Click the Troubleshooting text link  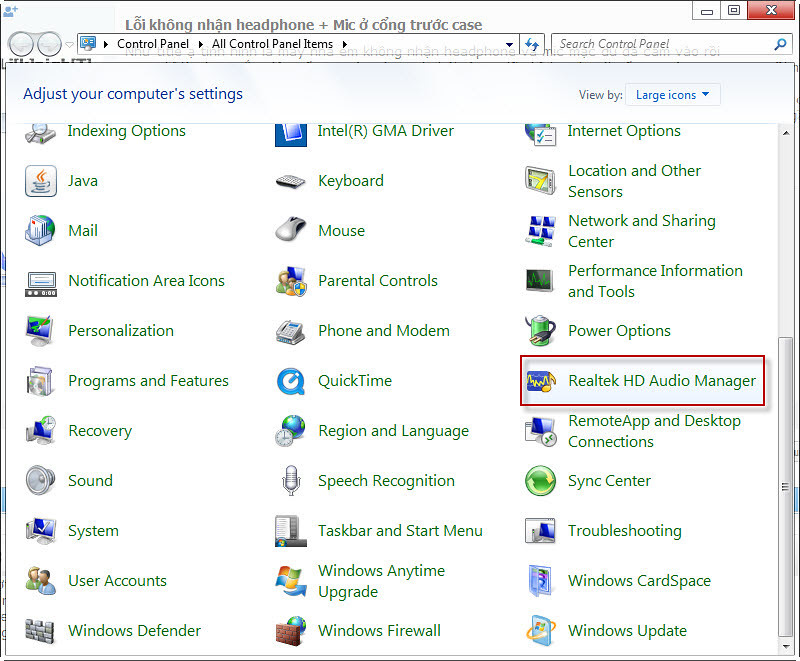625,531
